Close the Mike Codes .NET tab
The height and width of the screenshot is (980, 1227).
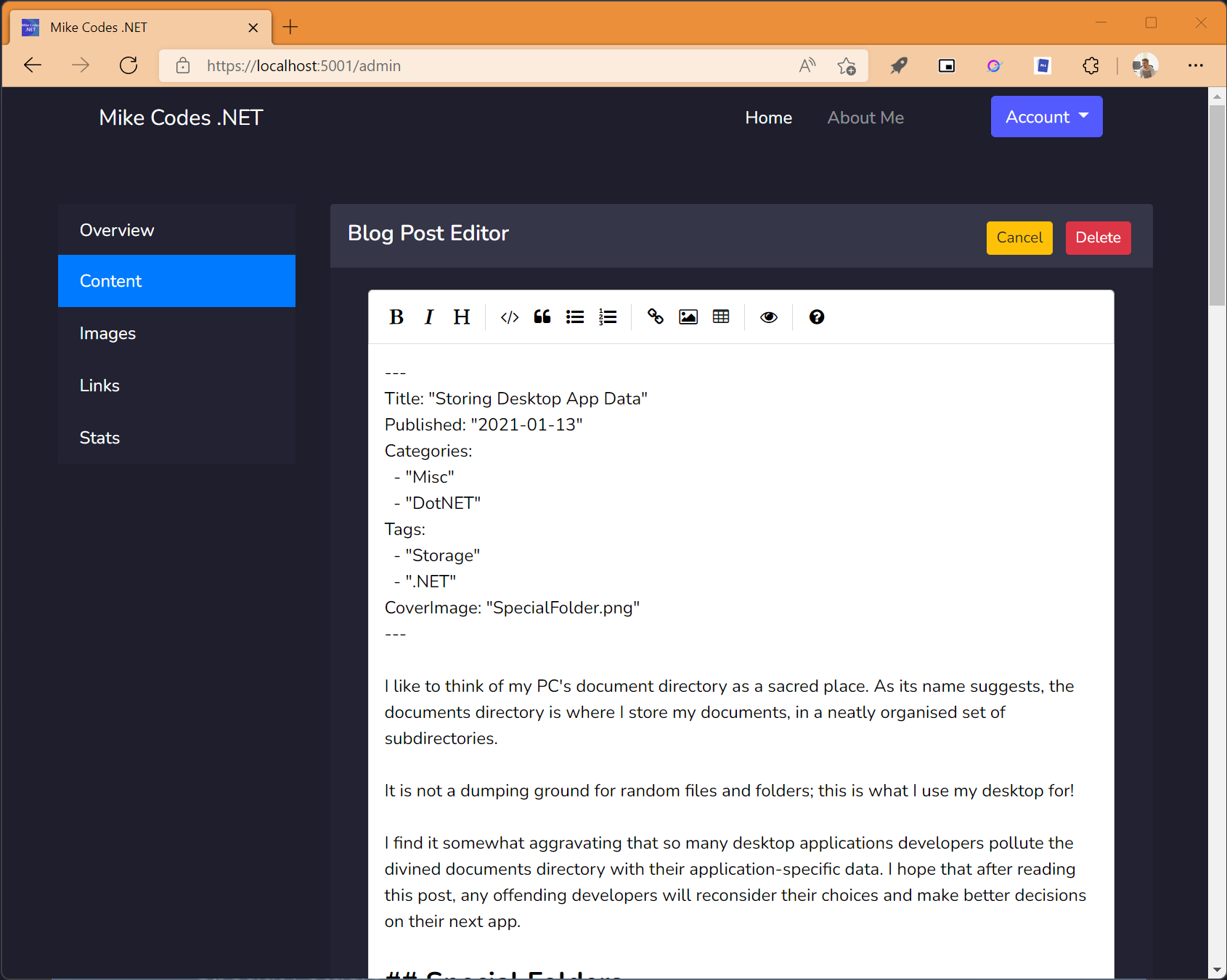[x=253, y=28]
